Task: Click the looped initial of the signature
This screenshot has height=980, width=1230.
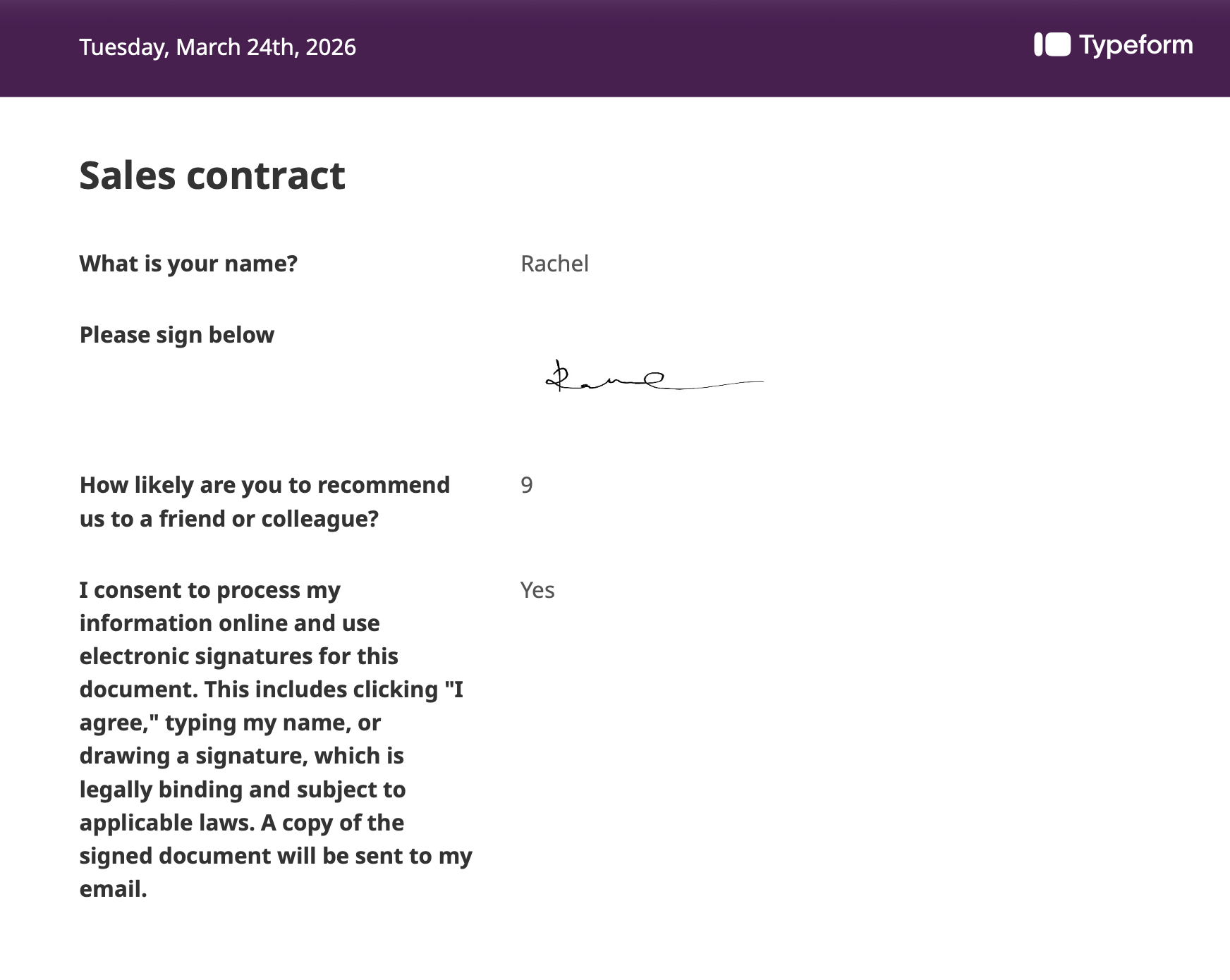Action: [558, 376]
